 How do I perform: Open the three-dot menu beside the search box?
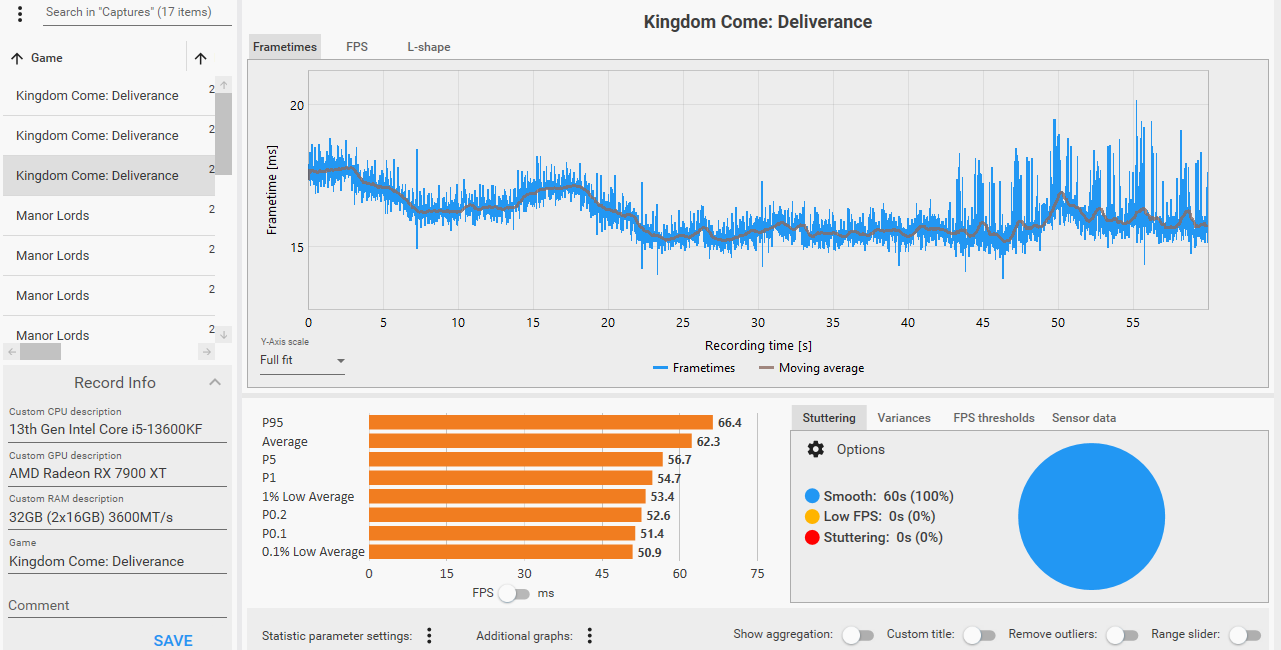click(20, 14)
